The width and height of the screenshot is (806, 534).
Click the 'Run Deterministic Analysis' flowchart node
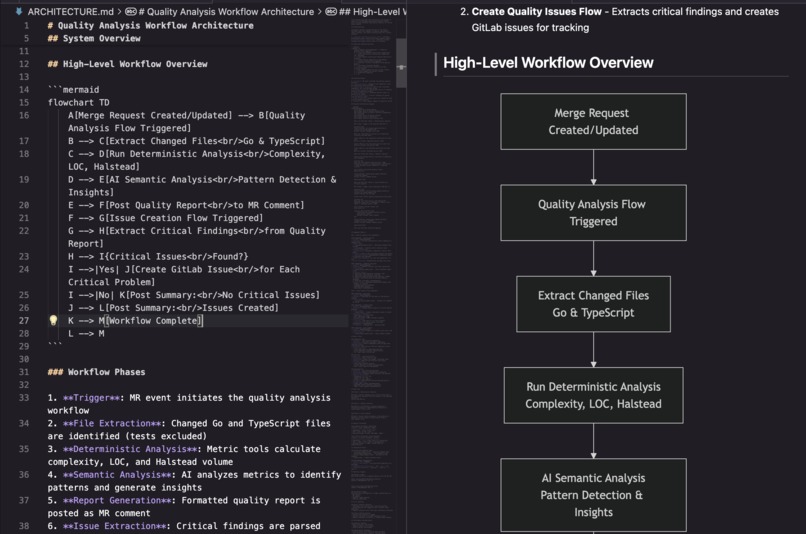tap(593, 395)
